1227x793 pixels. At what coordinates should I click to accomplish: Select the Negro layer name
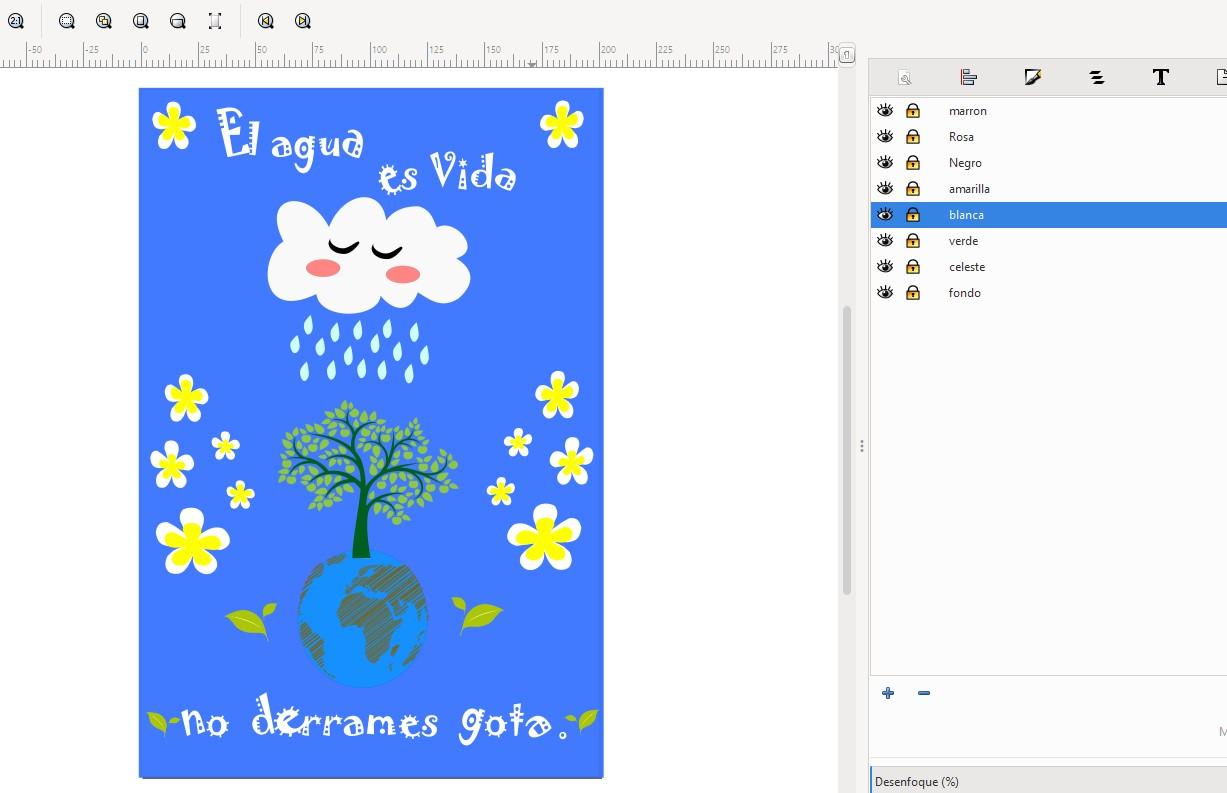point(965,163)
